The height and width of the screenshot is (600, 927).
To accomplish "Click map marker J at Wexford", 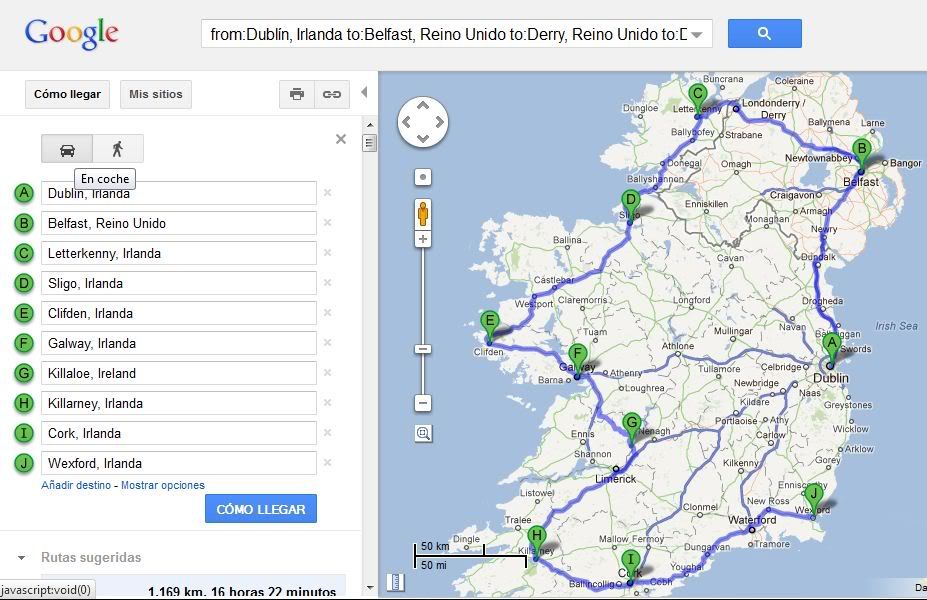I will [x=813, y=499].
